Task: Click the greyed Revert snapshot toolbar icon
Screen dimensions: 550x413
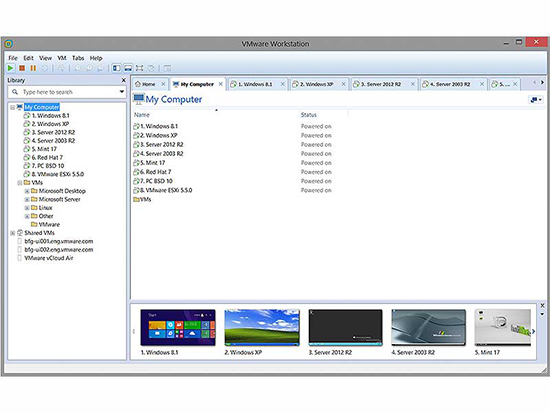Action: pos(89,68)
